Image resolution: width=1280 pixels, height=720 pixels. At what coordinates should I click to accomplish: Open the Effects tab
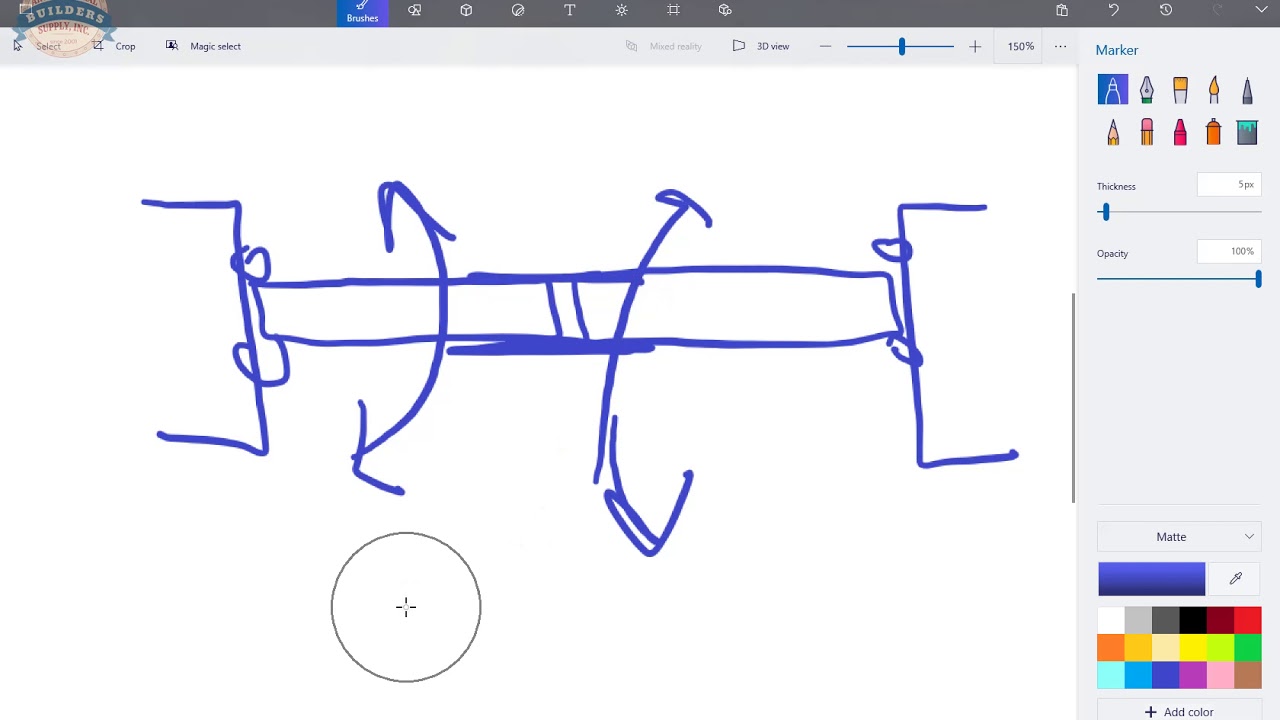(622, 10)
